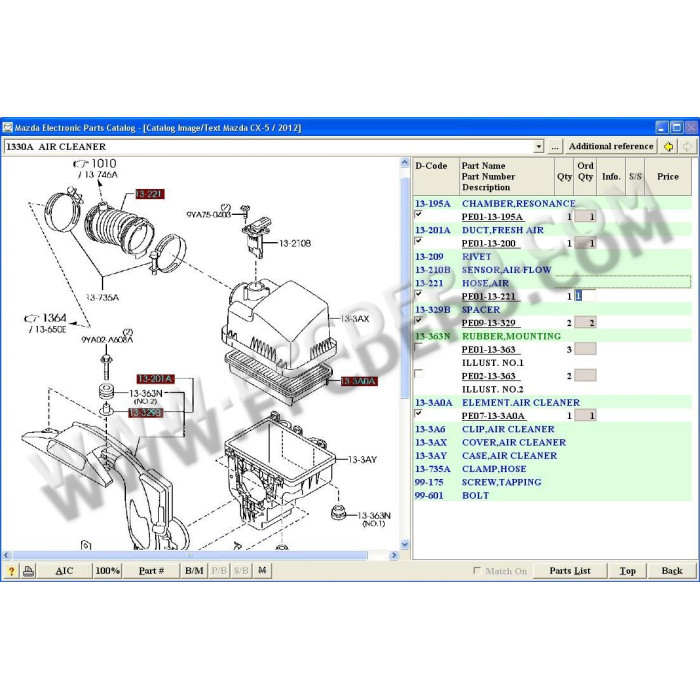The image size is (700, 700).
Task: Click the diagram's horizontal scroll right arrow
Action: coord(394,555)
